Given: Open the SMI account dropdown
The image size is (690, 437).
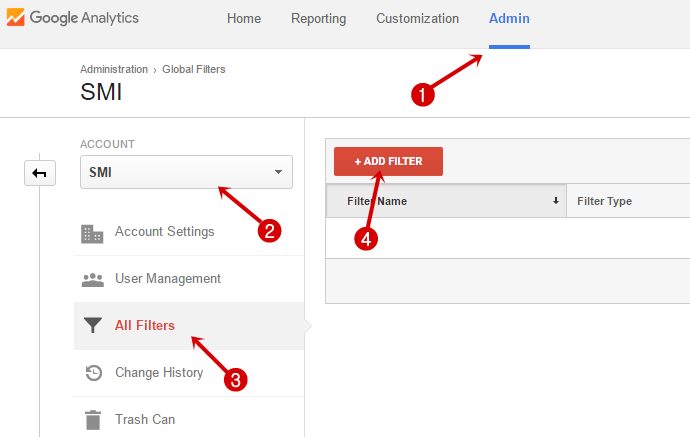Looking at the screenshot, I should tap(186, 172).
